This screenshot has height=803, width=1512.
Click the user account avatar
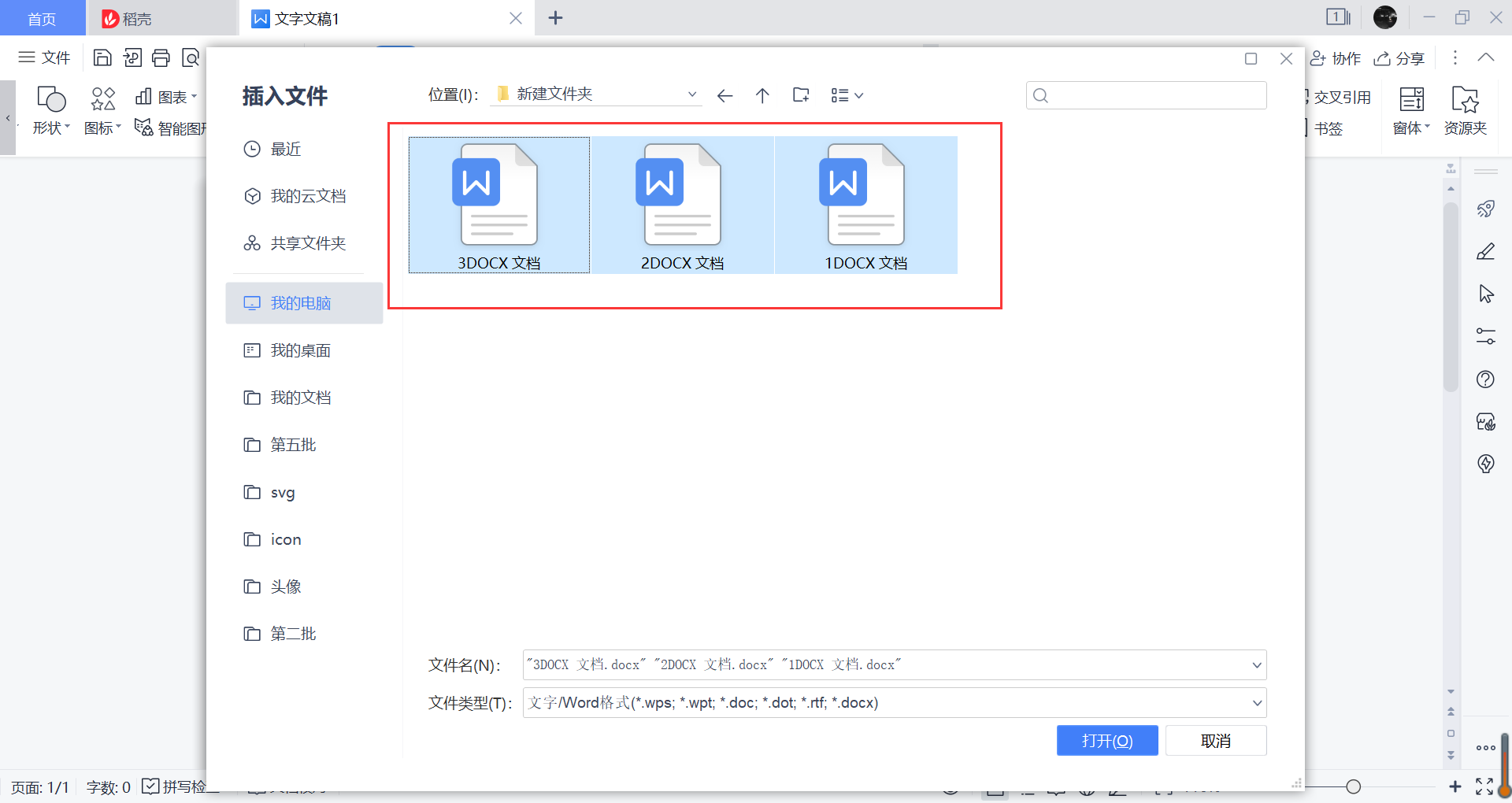coord(1385,17)
